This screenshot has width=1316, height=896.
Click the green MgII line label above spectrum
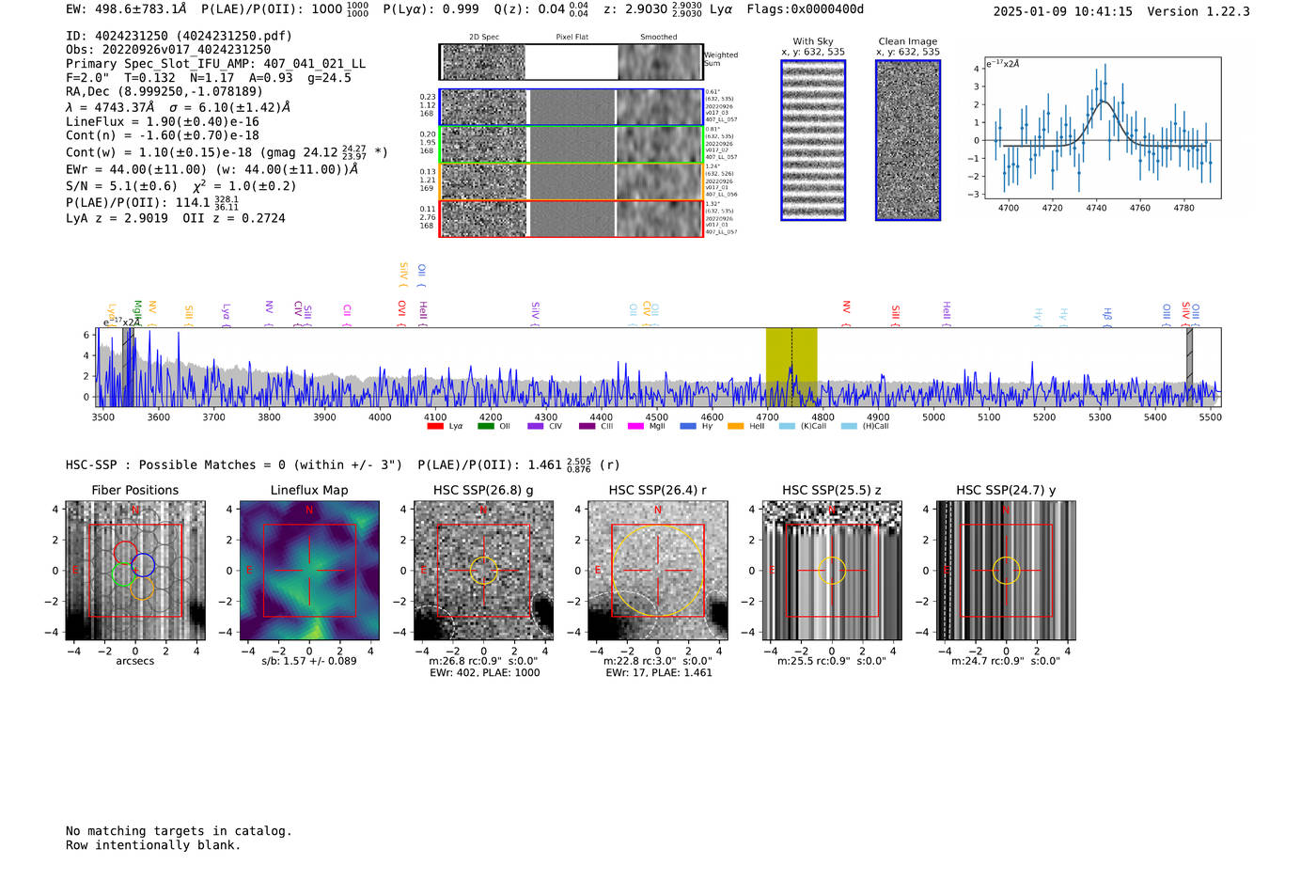pos(137,310)
